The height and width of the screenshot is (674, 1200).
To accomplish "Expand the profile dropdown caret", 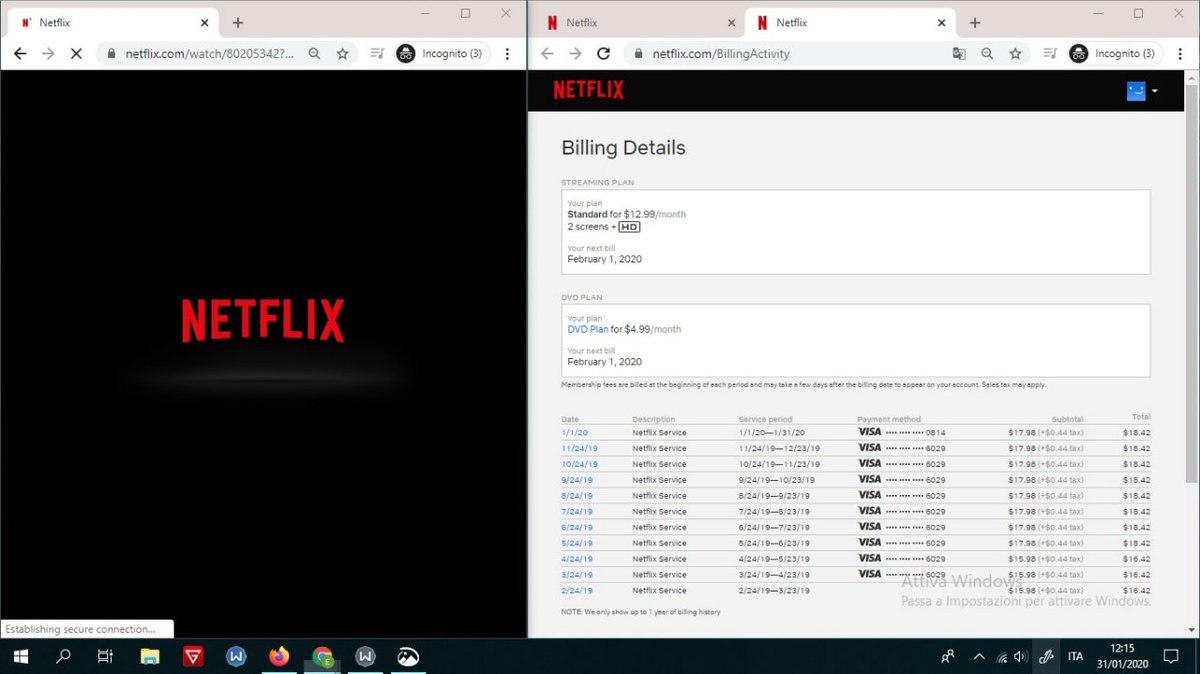I will [x=1154, y=91].
